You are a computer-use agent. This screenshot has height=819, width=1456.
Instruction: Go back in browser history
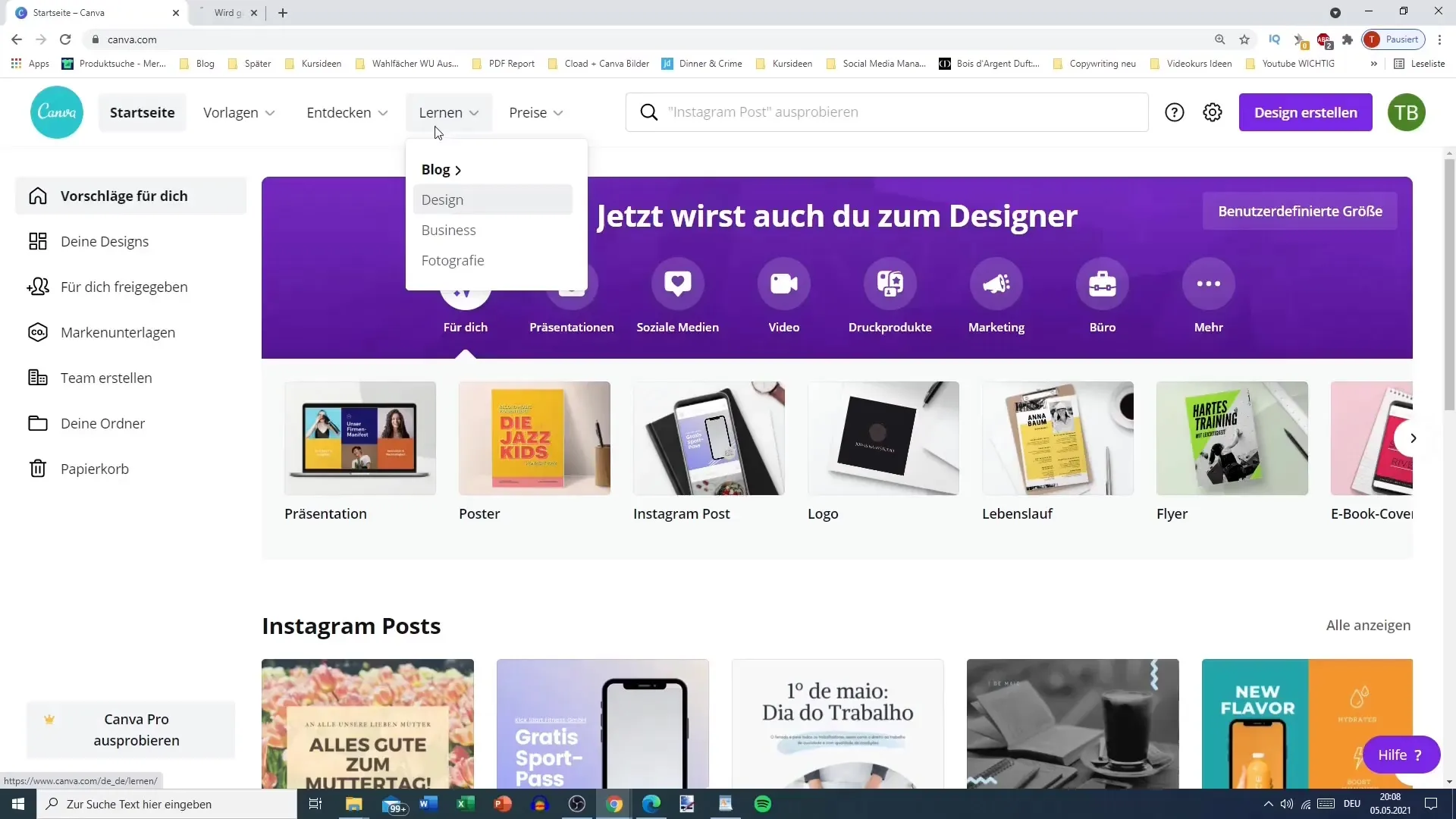pyautogui.click(x=17, y=39)
